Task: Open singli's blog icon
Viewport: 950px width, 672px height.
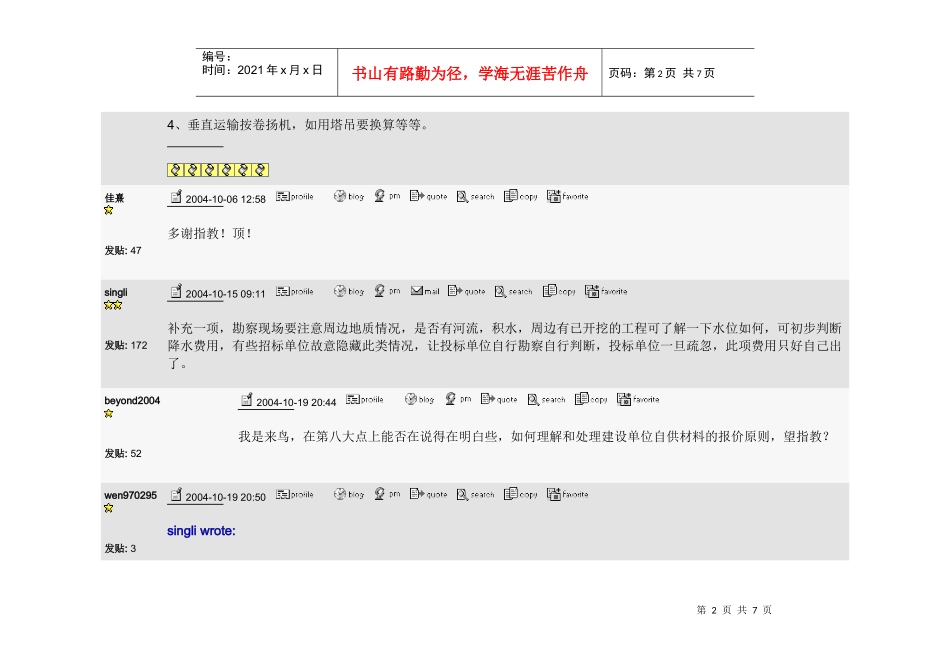Action: tap(349, 291)
